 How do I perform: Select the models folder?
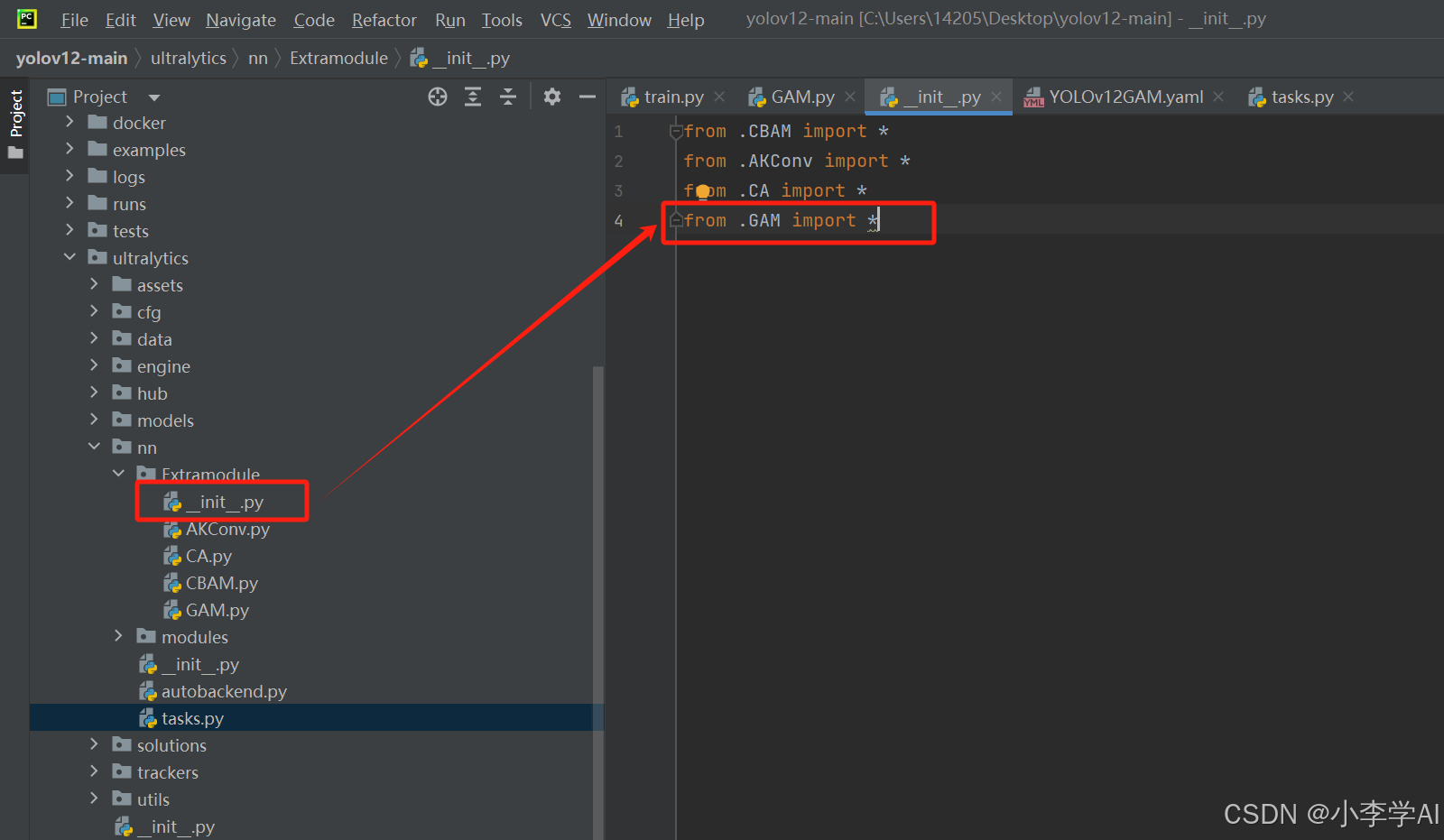point(153,420)
